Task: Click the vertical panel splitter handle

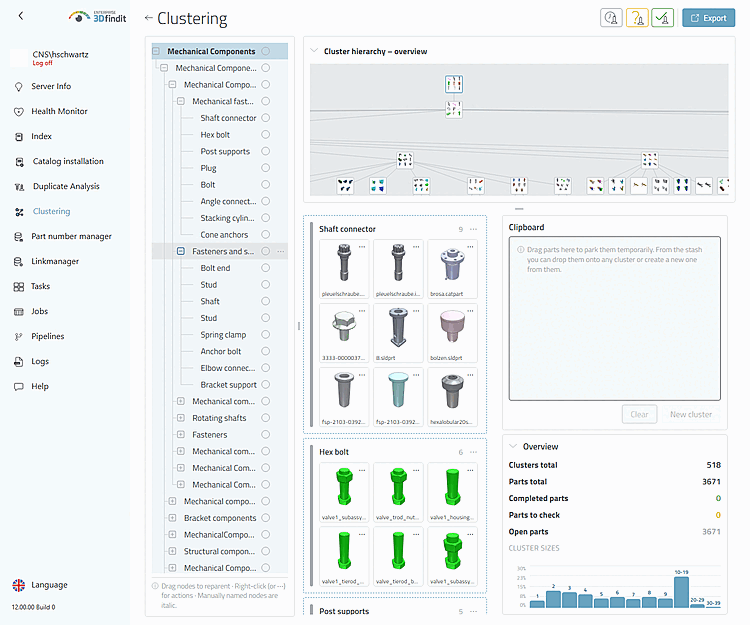Action: (299, 326)
